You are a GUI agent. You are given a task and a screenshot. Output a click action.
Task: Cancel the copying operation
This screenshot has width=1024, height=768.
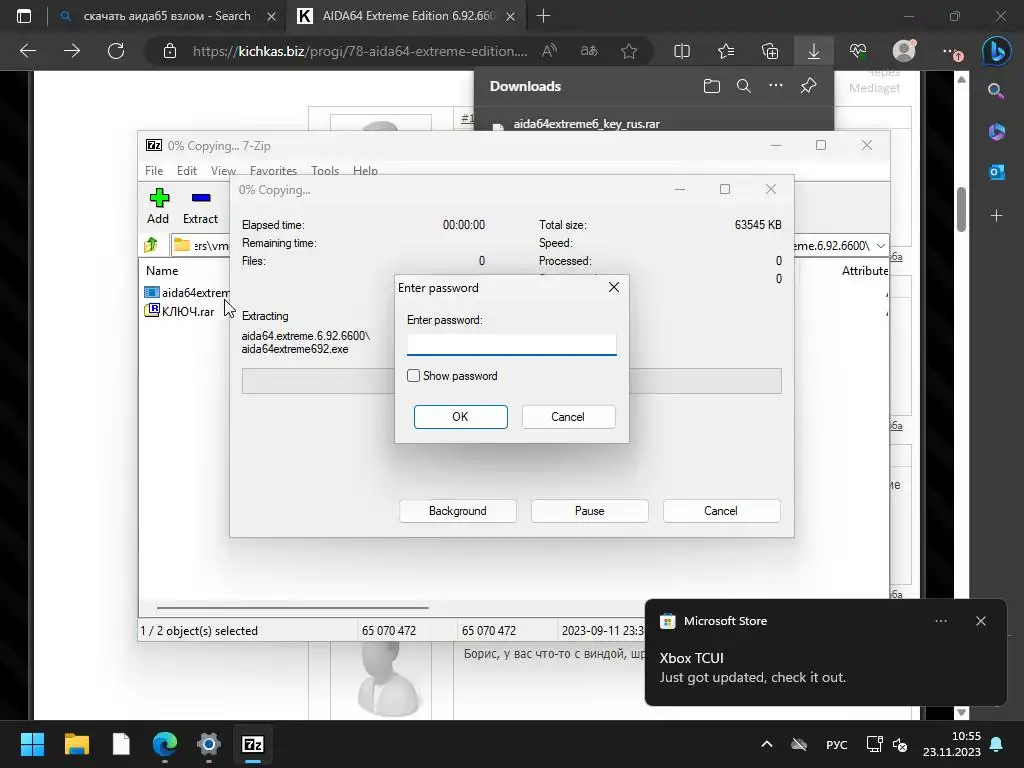tap(721, 511)
